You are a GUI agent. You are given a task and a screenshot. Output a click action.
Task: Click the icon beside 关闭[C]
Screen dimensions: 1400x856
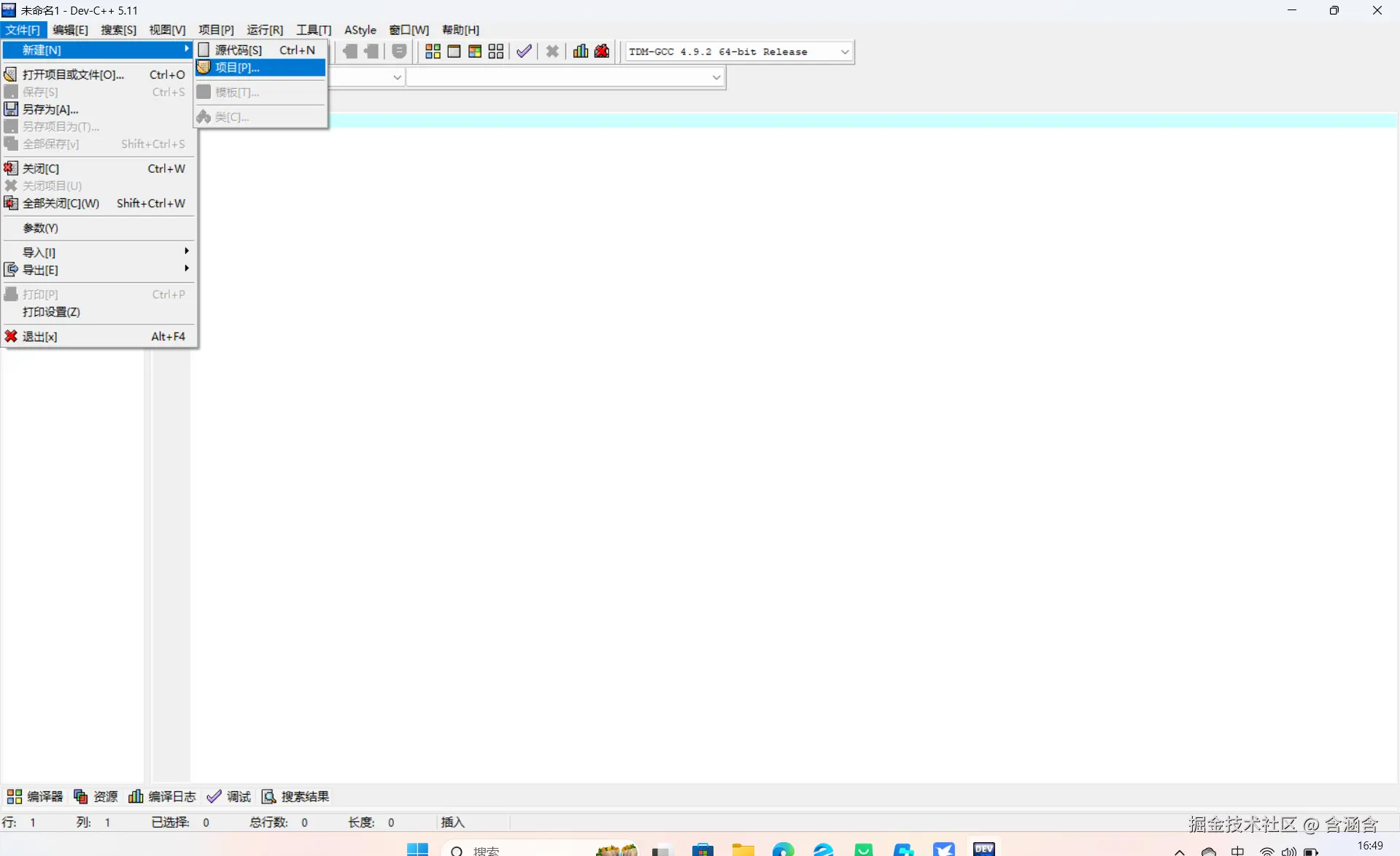(11, 168)
